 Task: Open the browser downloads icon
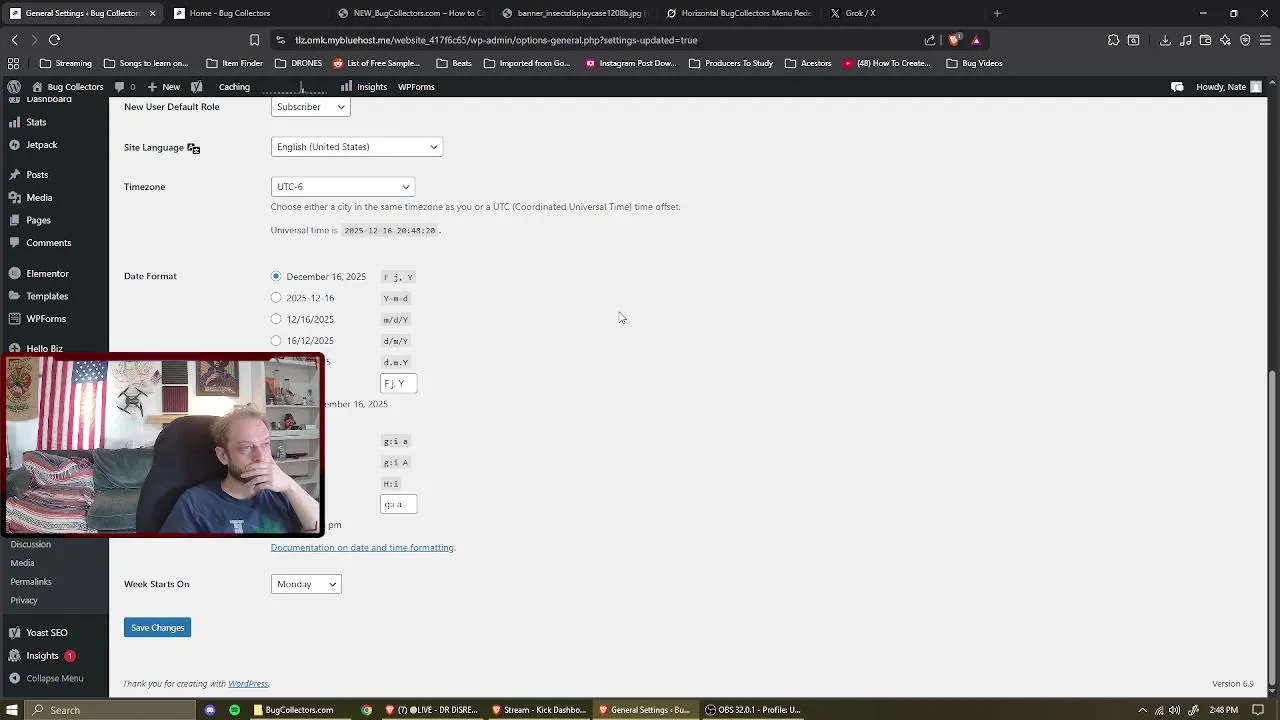[x=1165, y=40]
